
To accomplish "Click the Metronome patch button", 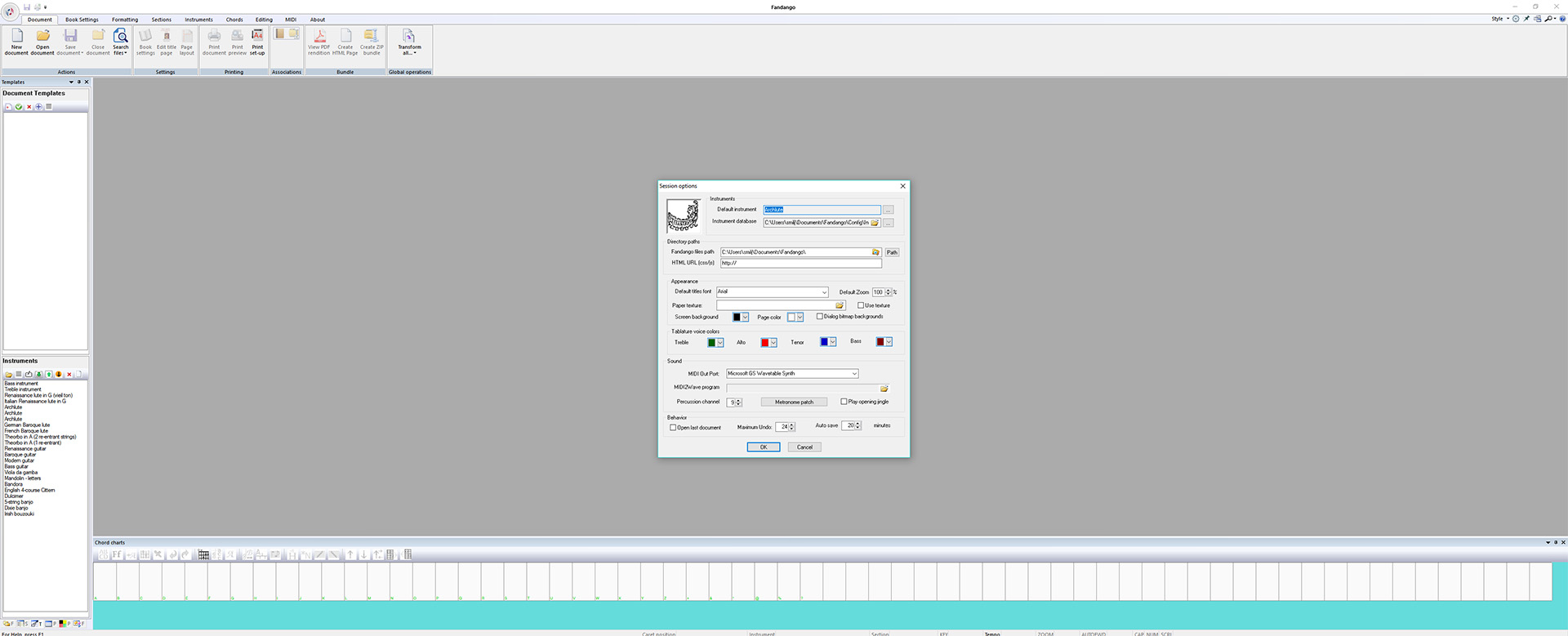I will pyautogui.click(x=794, y=402).
